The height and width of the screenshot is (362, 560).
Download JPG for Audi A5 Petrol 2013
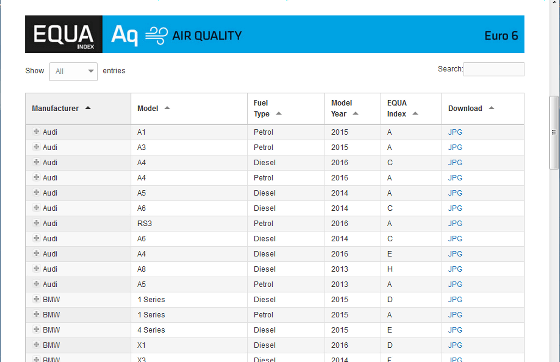click(455, 284)
